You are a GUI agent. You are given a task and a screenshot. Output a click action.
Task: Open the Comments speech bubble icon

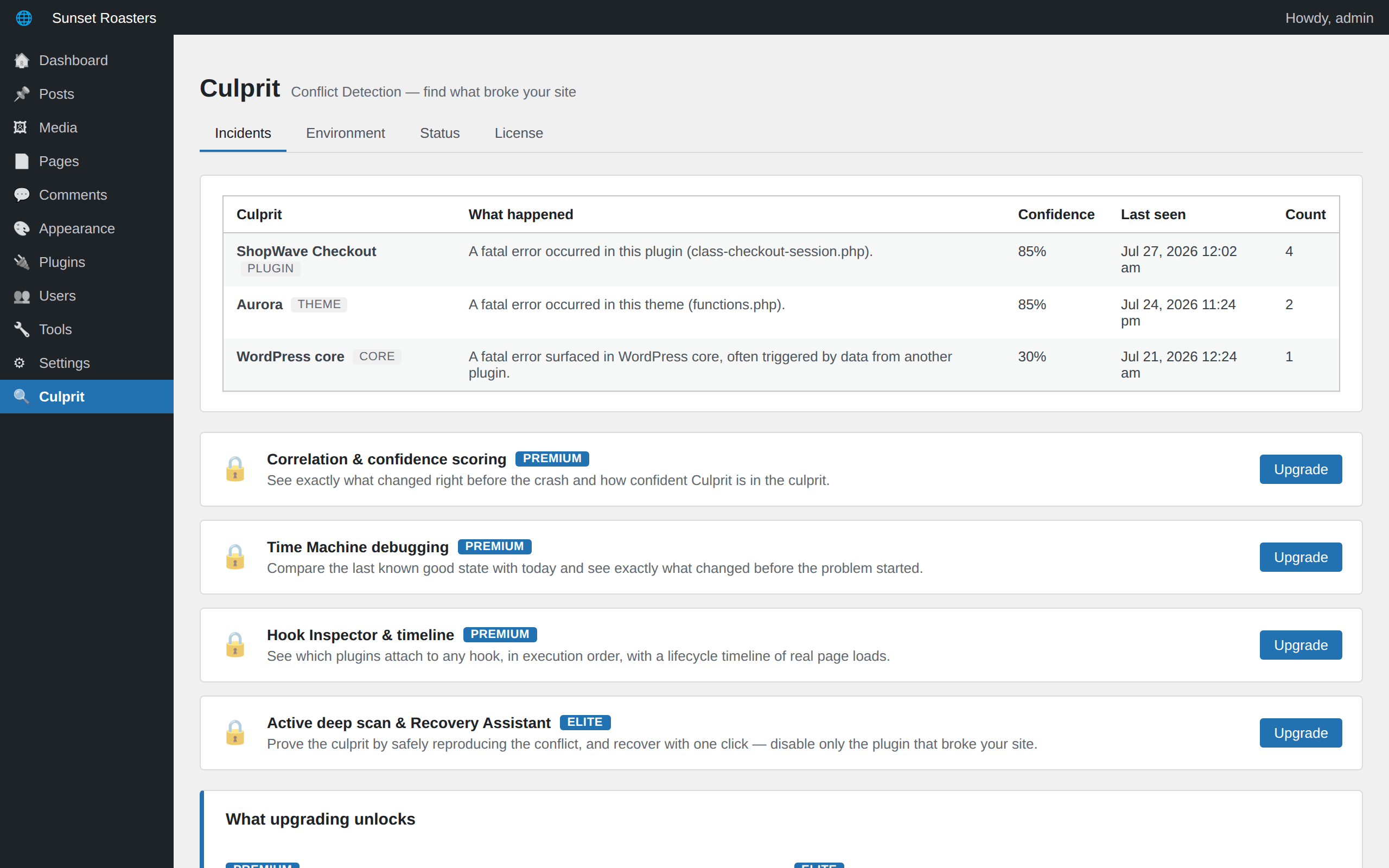(x=21, y=195)
